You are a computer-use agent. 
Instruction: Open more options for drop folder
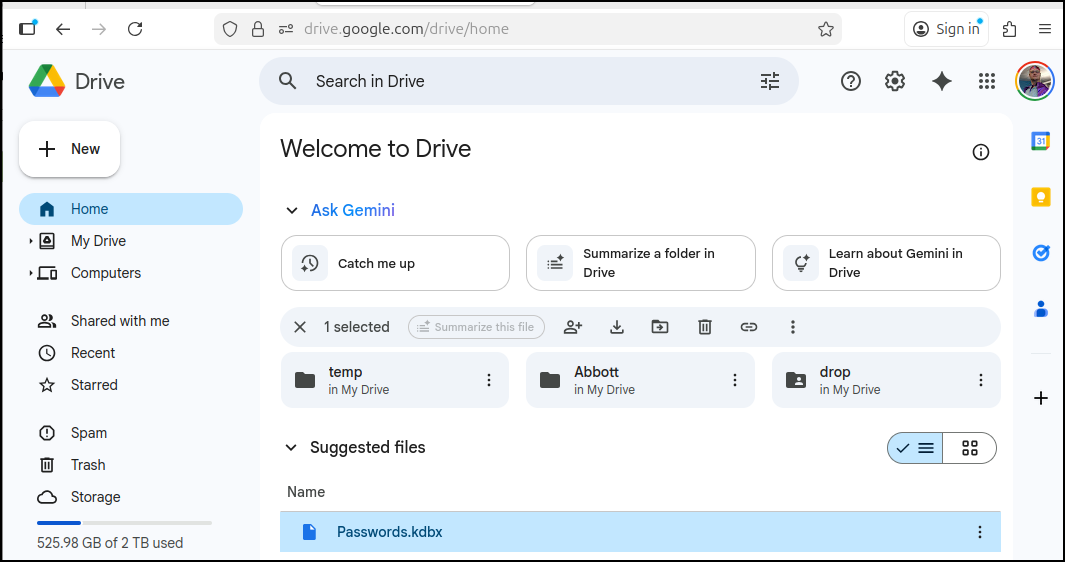click(980, 381)
